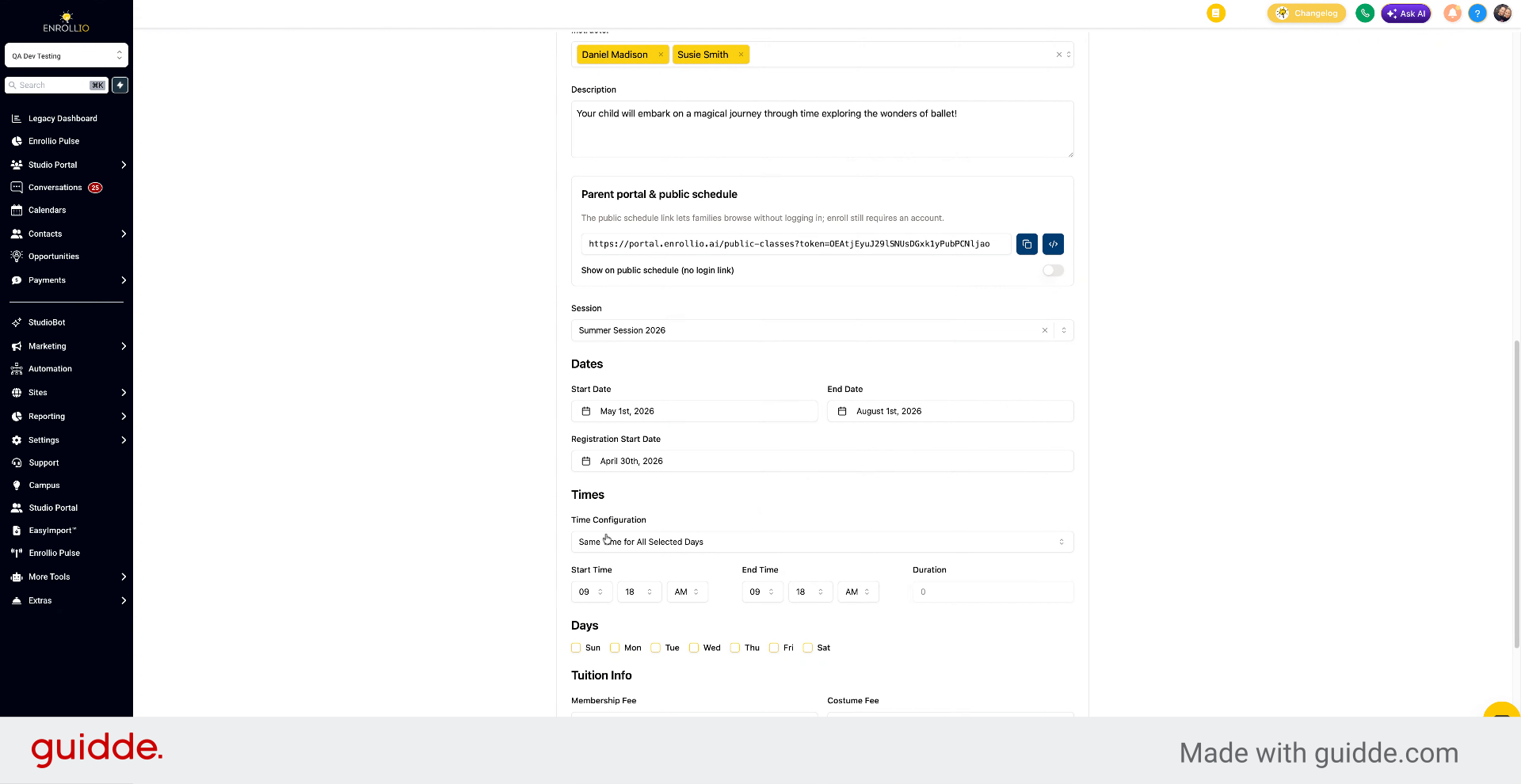1521x784 pixels.
Task: Open notifications bell
Action: tap(1452, 13)
